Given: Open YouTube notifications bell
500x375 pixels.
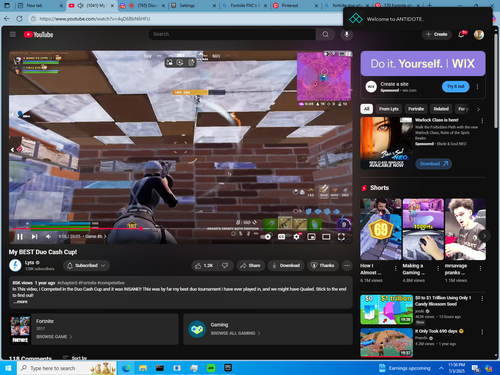Looking at the screenshot, I should click(461, 34).
